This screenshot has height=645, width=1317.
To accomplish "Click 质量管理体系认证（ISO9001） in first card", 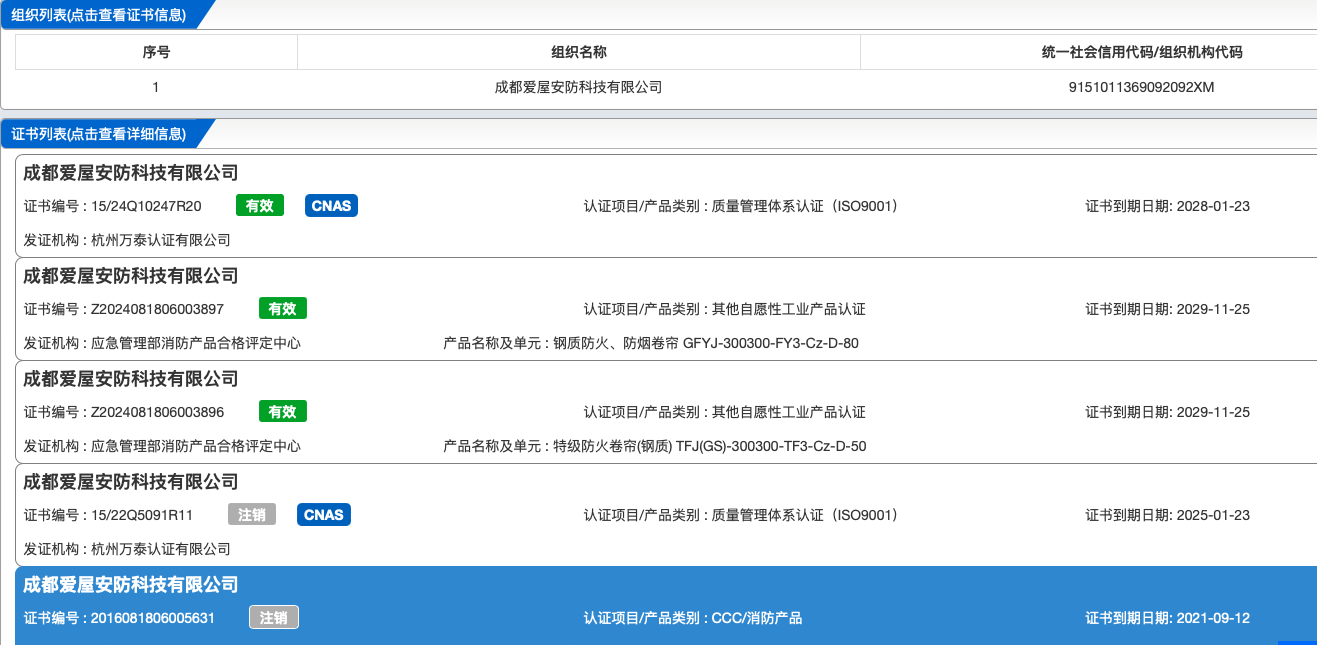I will [x=804, y=206].
